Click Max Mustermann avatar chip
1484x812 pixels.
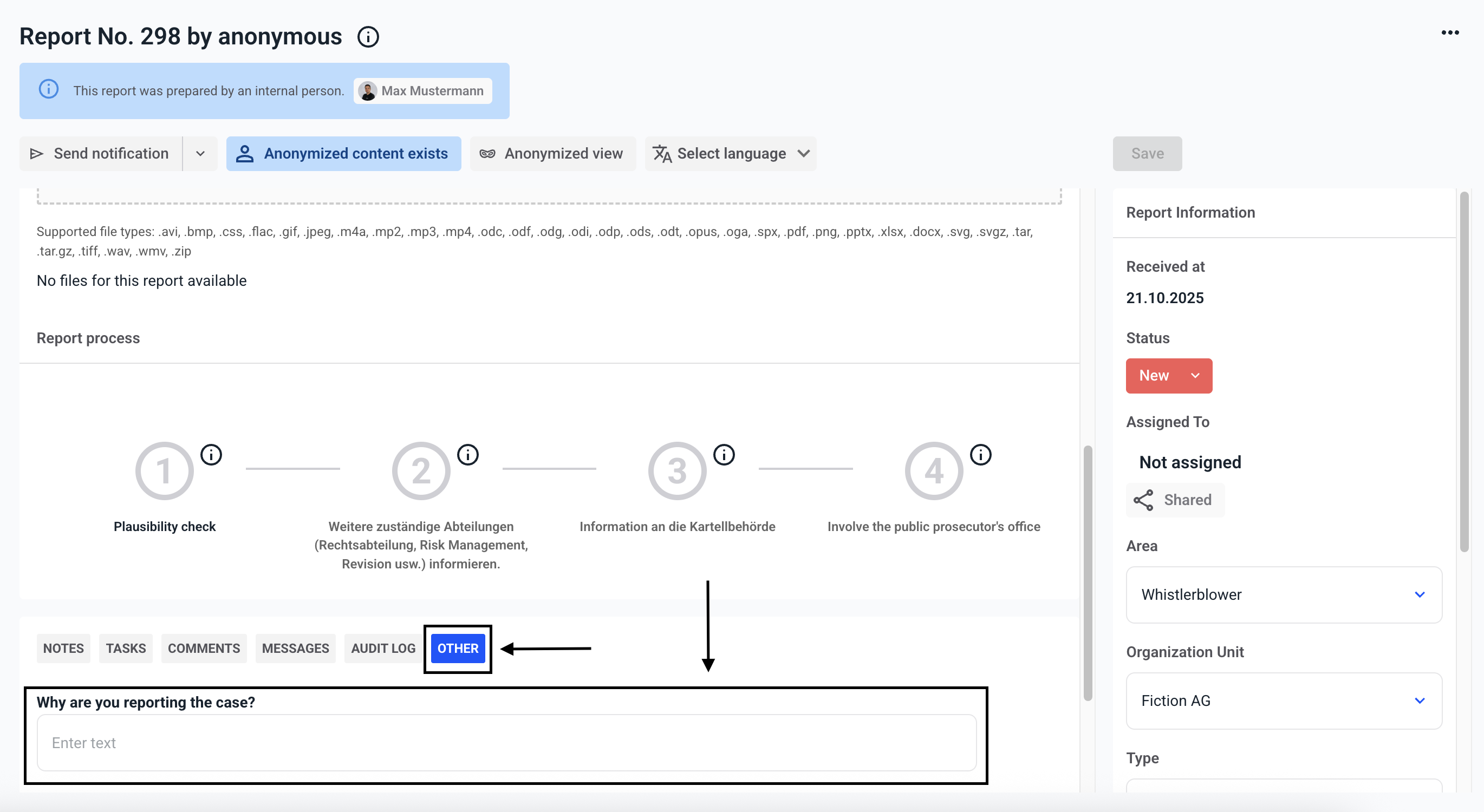pyautogui.click(x=422, y=91)
